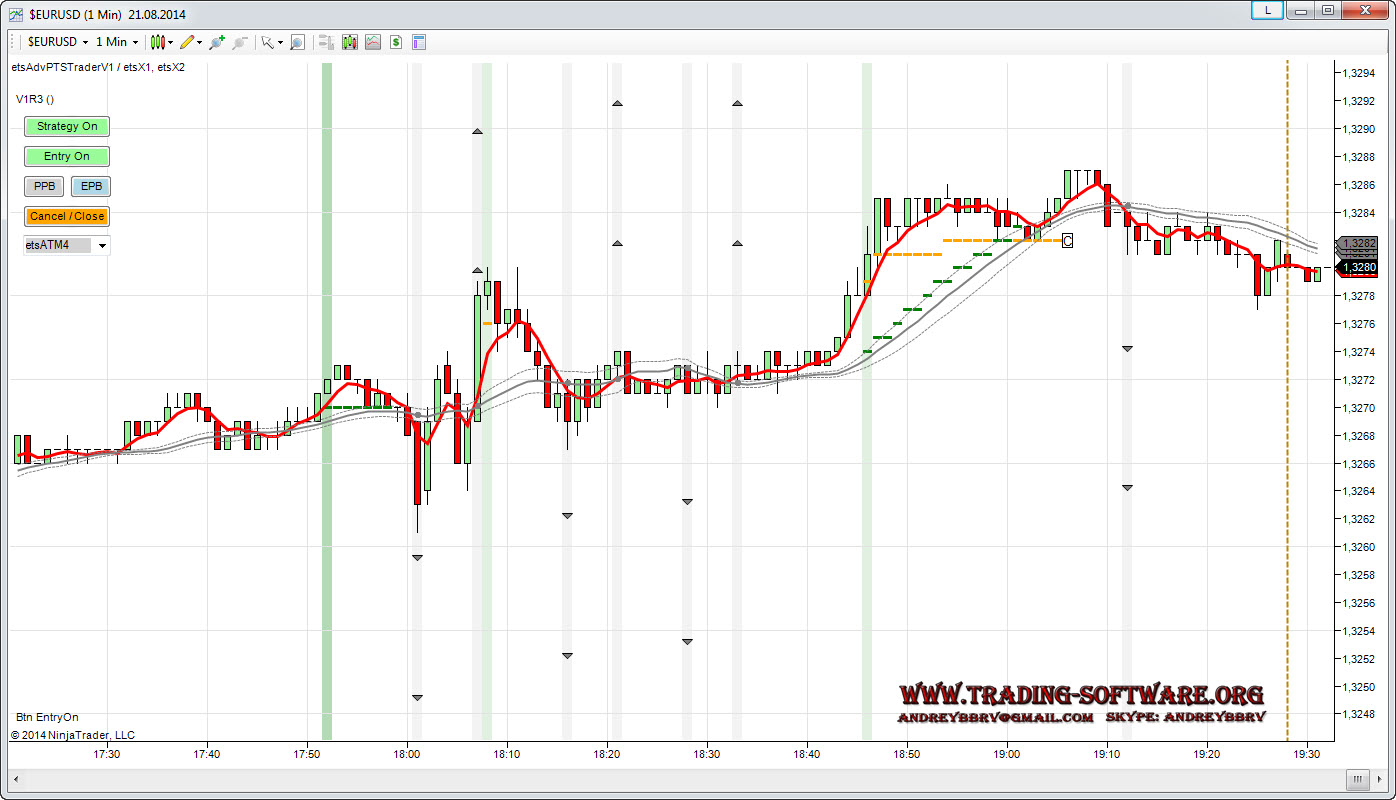Image resolution: width=1396 pixels, height=800 pixels.
Task: Open the Strategies dollar-sign icon
Action: [396, 42]
